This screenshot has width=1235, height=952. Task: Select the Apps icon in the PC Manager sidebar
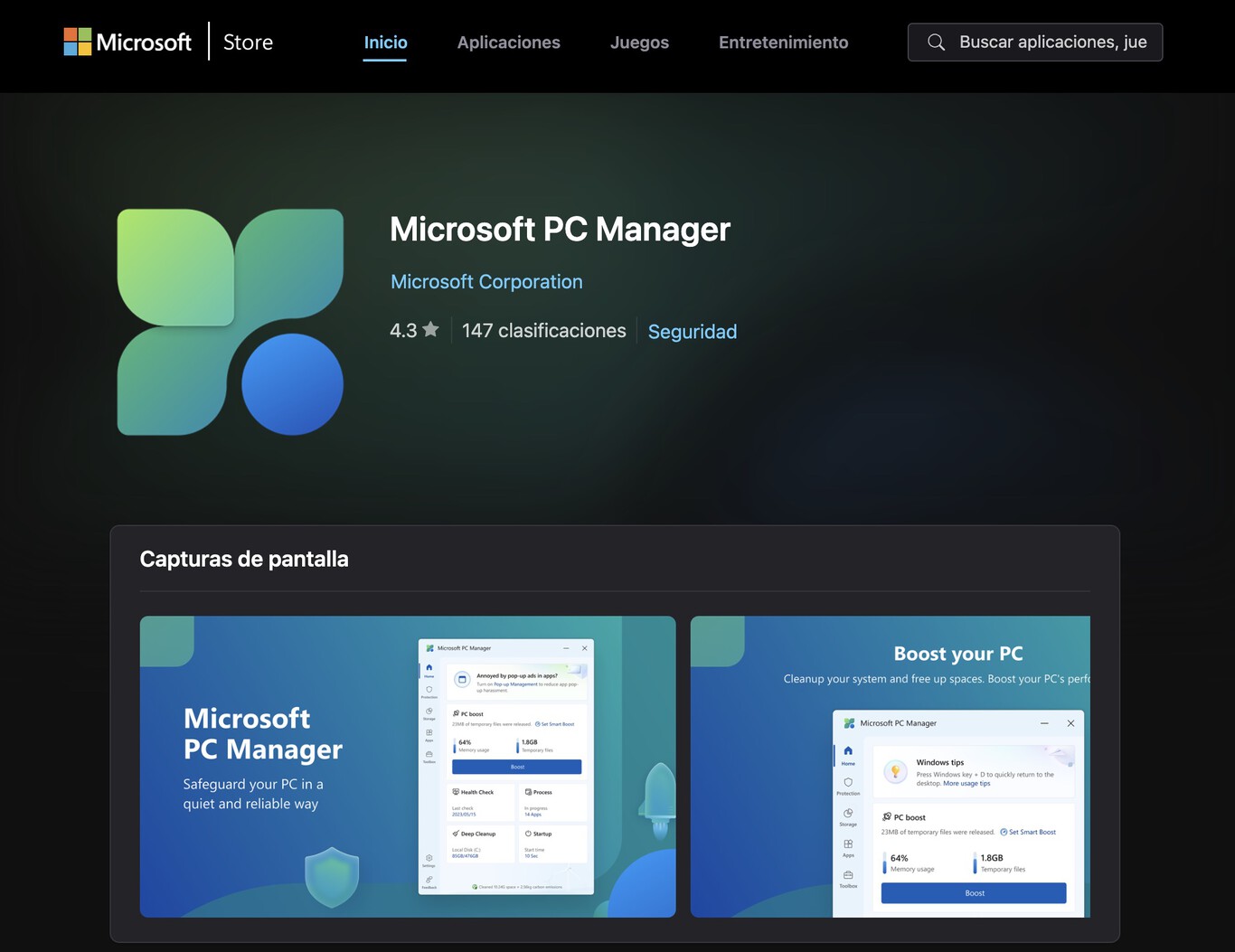pyautogui.click(x=429, y=732)
